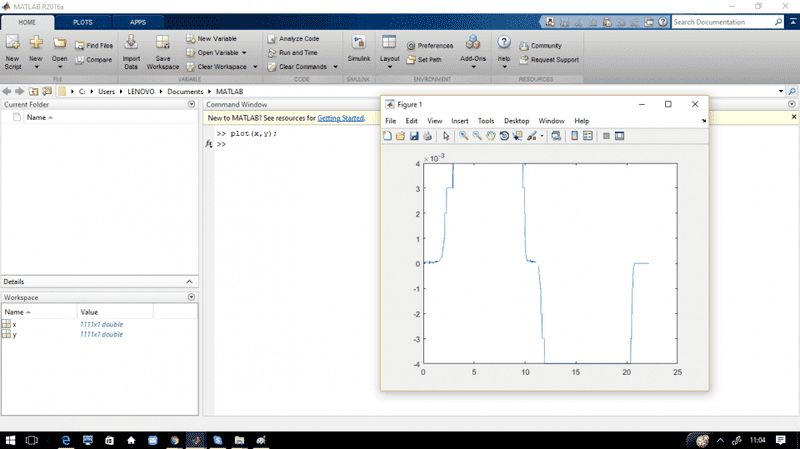This screenshot has width=800, height=449.
Task: Select the Zoom In tool in Figure 1
Action: click(x=464, y=136)
